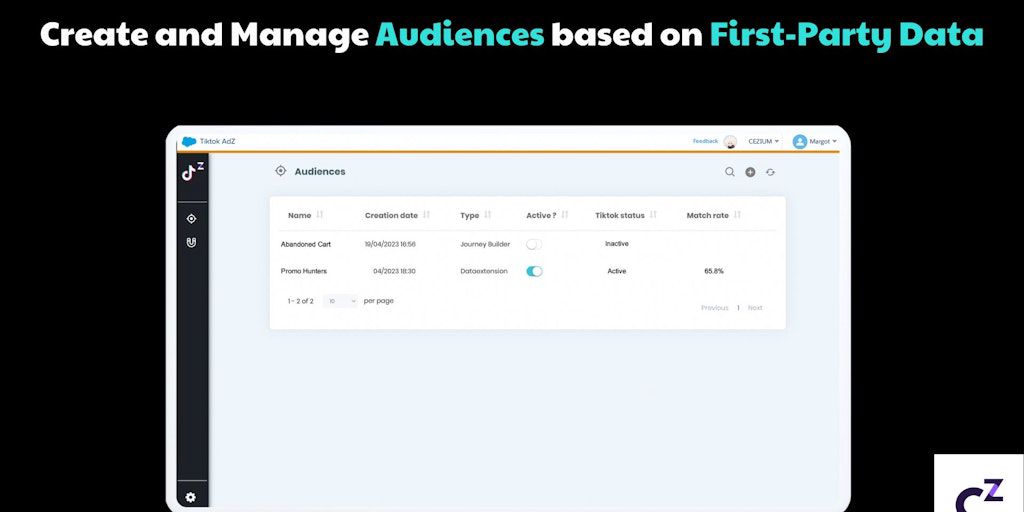Click the Feedback link
The width and height of the screenshot is (1024, 512).
click(x=705, y=141)
